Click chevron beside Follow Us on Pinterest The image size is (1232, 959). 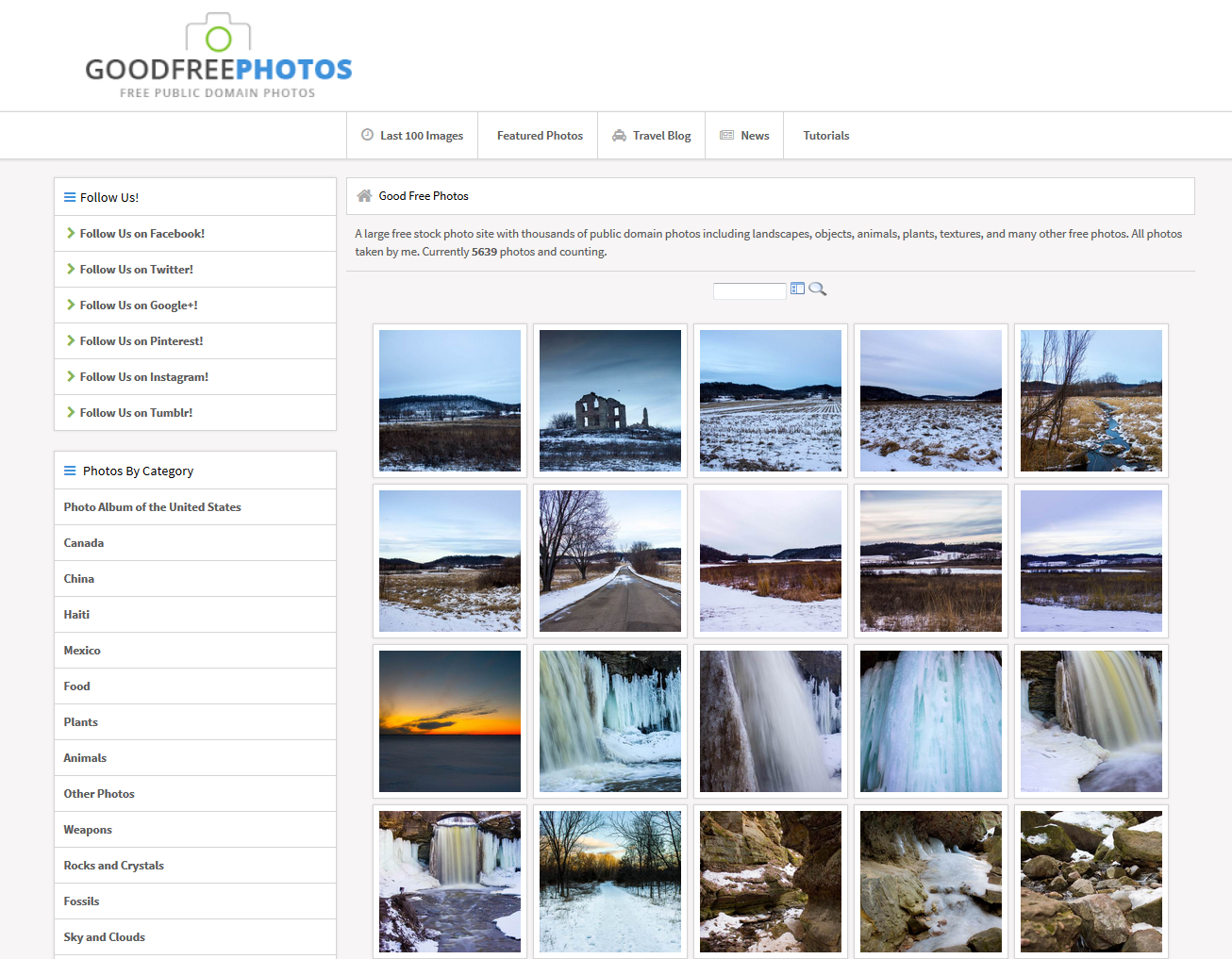point(71,340)
